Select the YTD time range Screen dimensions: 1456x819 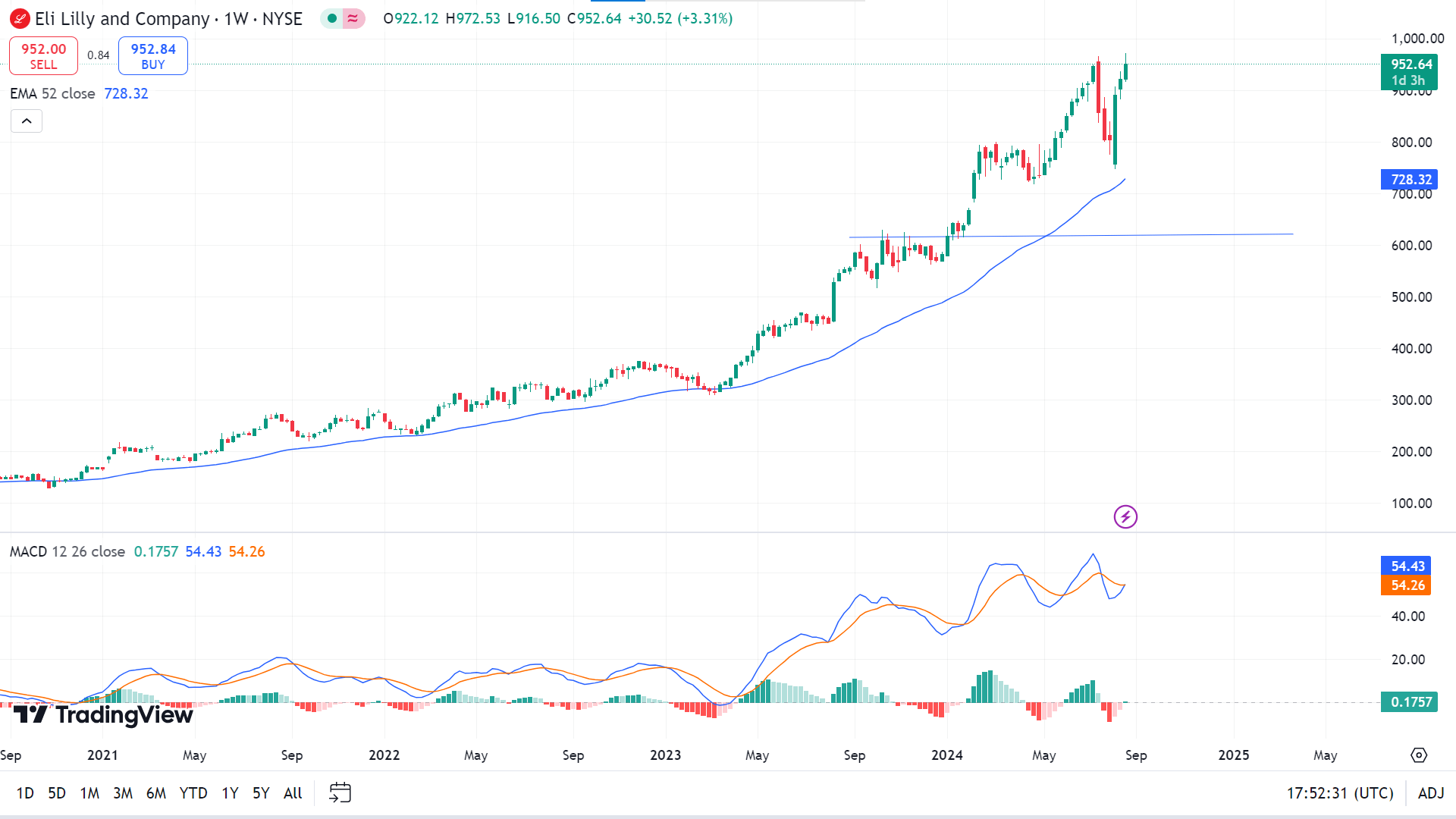(193, 793)
